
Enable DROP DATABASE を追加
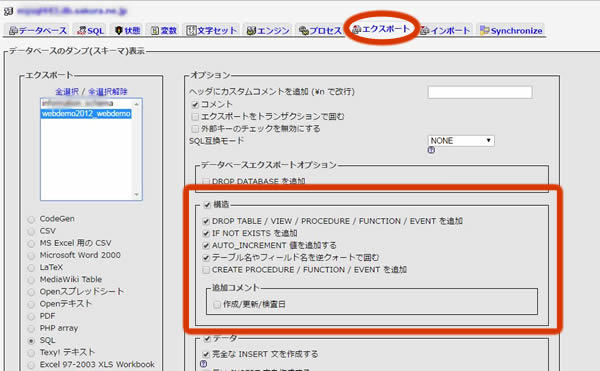[x=206, y=181]
